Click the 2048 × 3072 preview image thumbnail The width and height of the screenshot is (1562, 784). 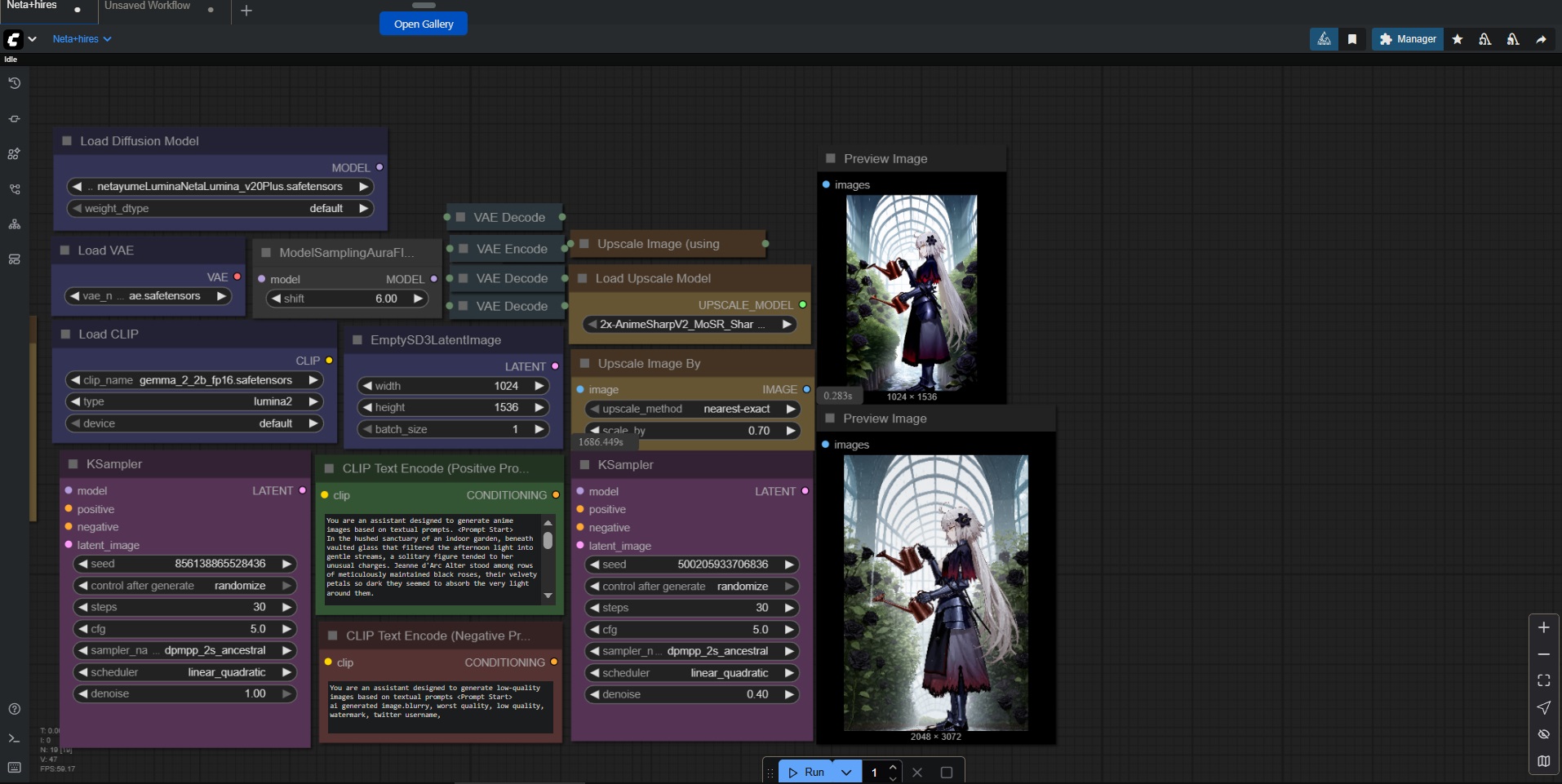(x=935, y=592)
